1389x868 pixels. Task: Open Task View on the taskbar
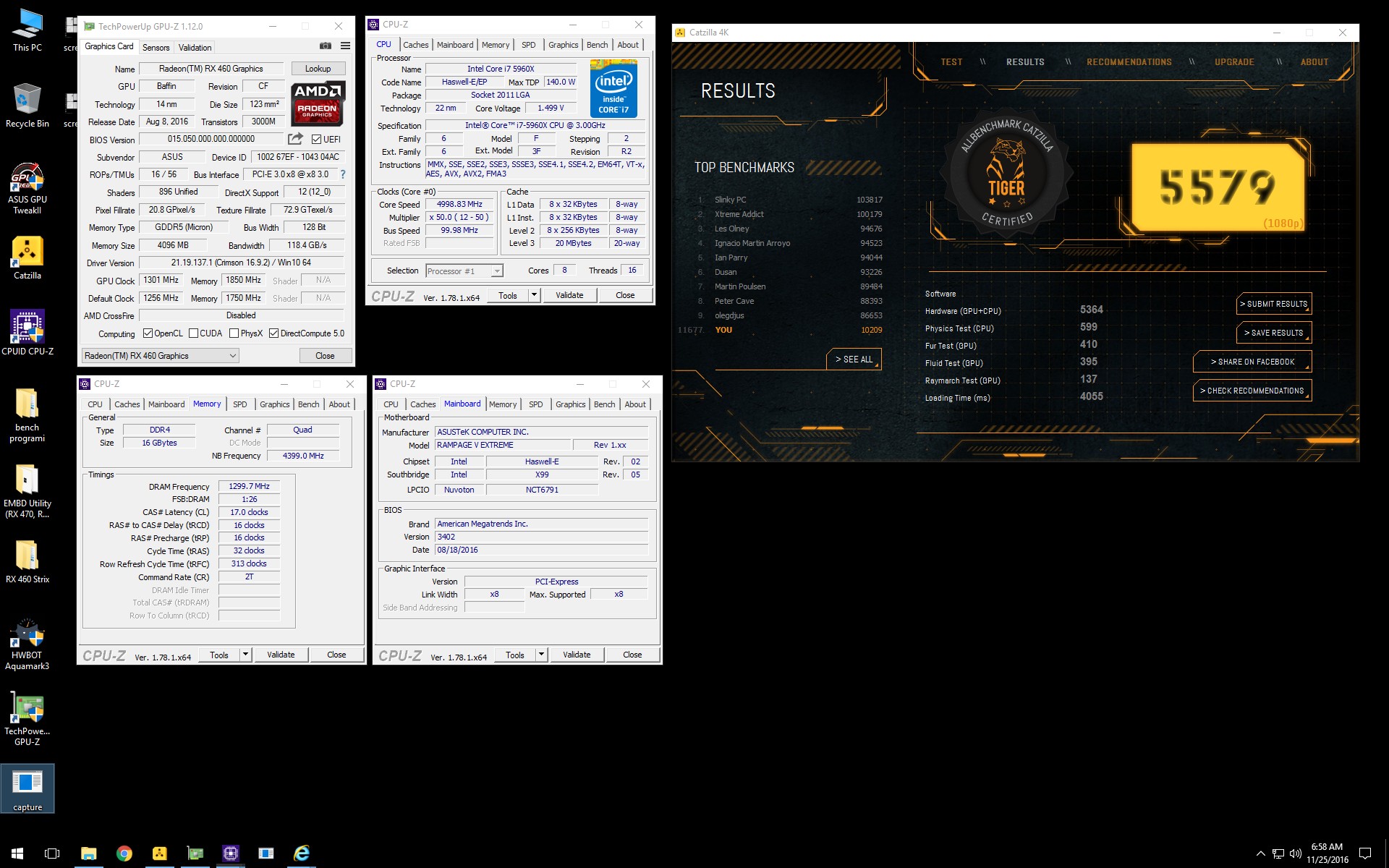point(52,854)
